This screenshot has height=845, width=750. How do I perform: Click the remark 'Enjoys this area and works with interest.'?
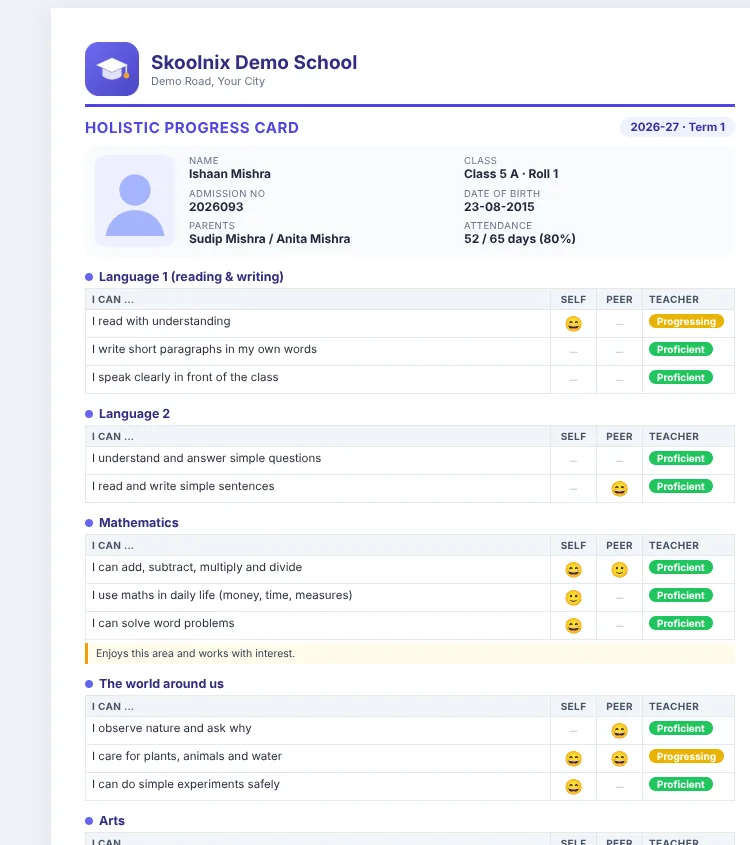[195, 654]
